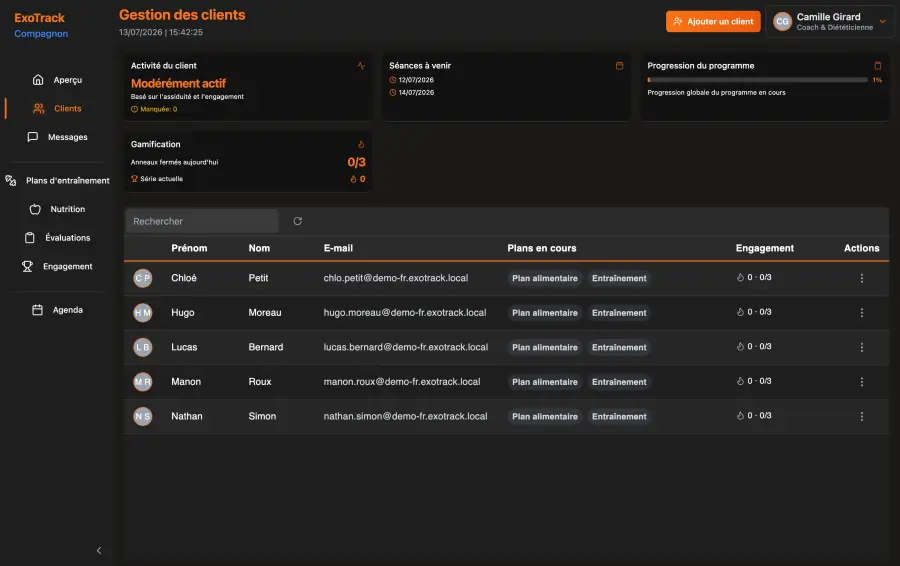Sort by the Nom column header
This screenshot has width=900, height=566.
[259, 248]
